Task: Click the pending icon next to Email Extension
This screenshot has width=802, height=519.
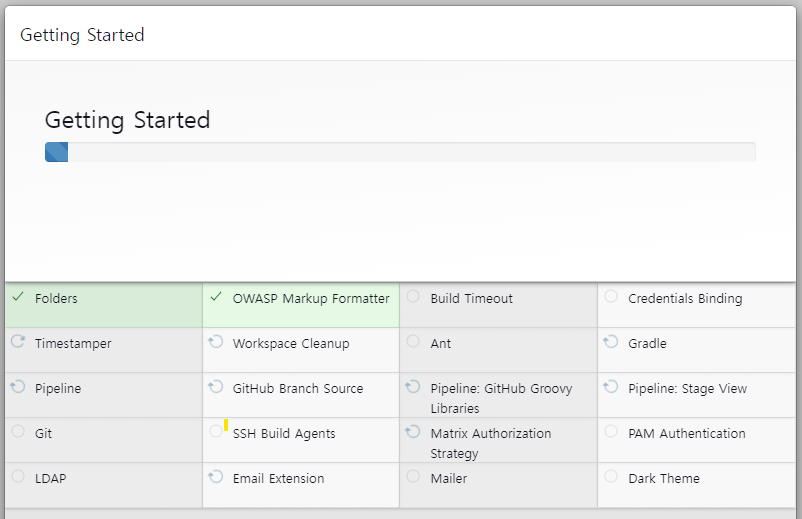Action: (216, 476)
